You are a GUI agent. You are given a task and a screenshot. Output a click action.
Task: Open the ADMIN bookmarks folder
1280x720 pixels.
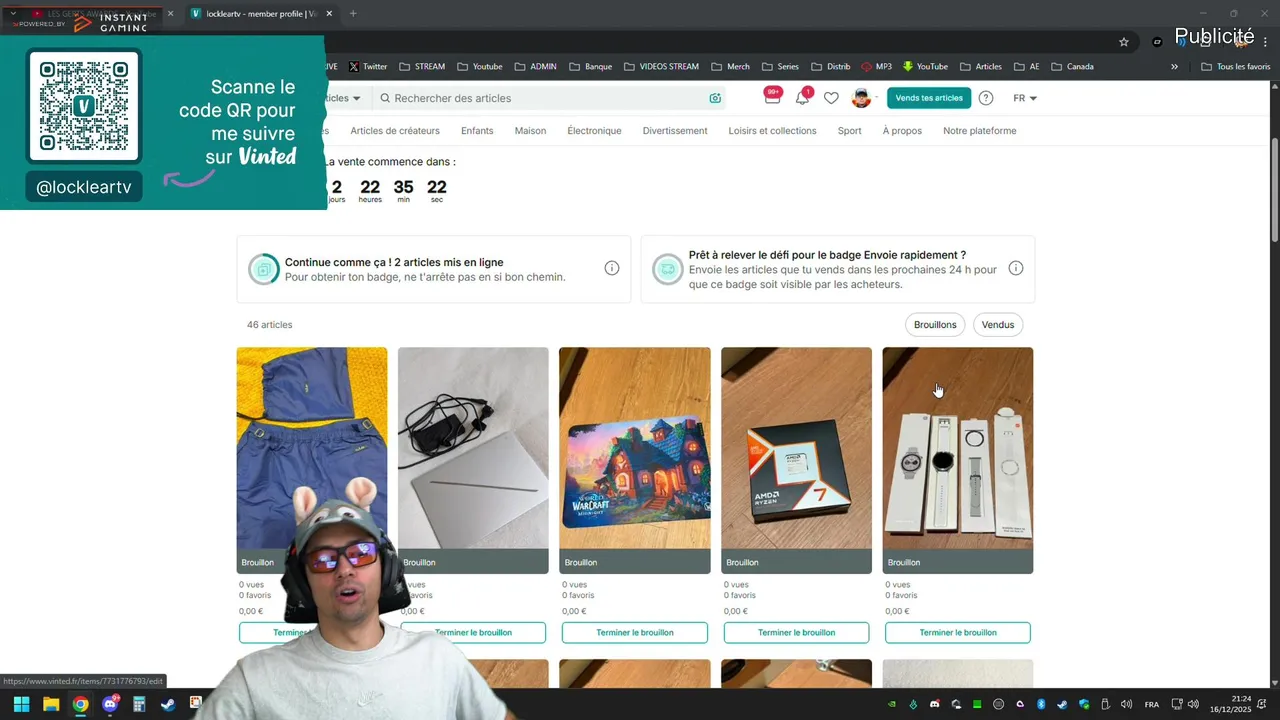[x=535, y=67]
